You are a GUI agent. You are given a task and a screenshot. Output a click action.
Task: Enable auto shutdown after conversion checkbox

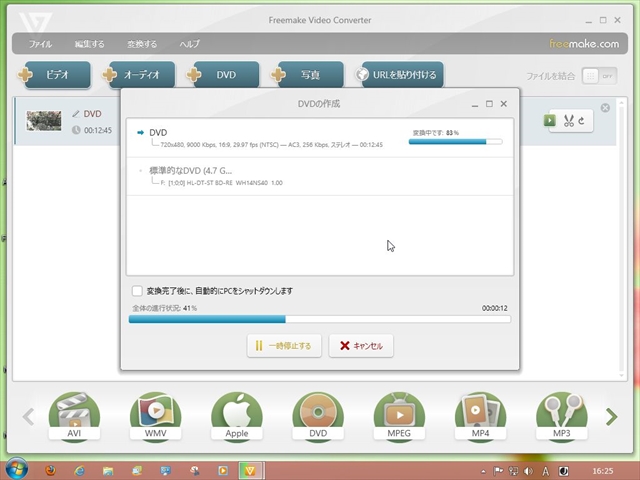(x=137, y=291)
